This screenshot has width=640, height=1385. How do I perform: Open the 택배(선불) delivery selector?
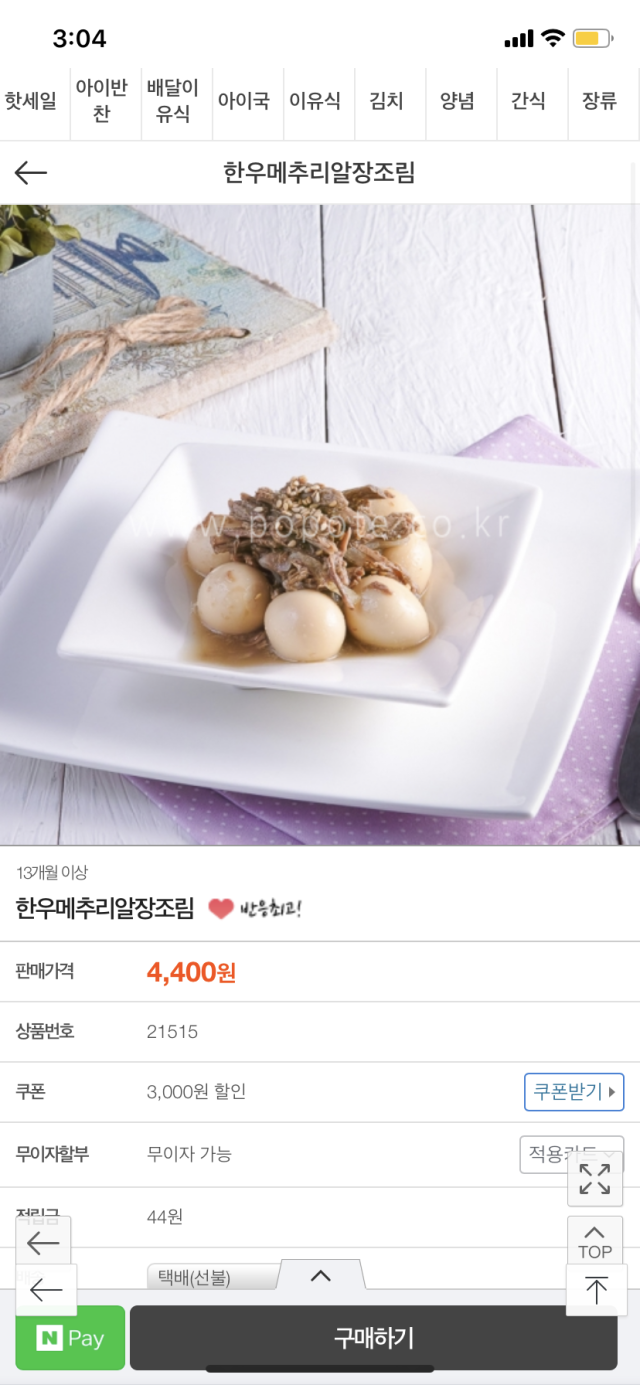(212, 1277)
